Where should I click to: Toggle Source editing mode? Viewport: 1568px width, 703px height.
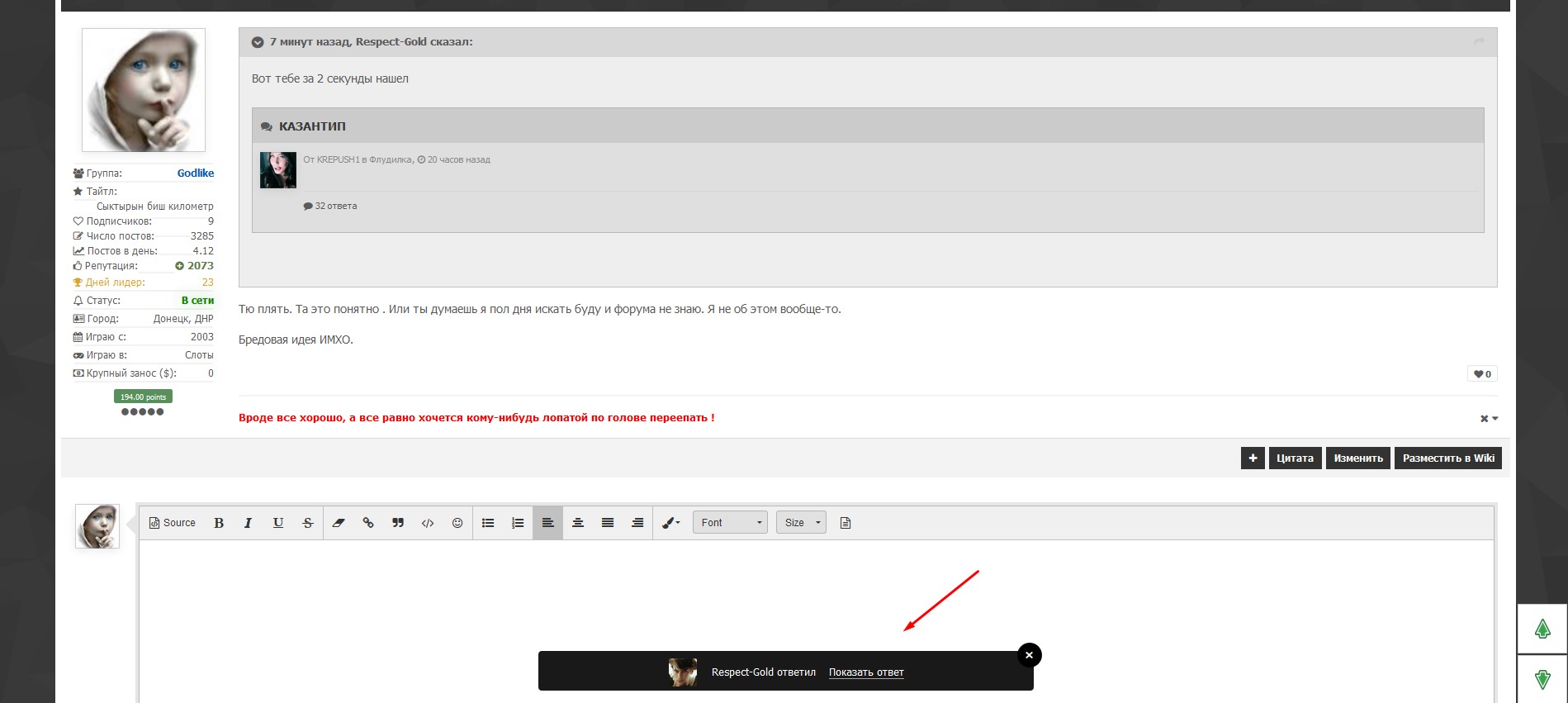(172, 523)
